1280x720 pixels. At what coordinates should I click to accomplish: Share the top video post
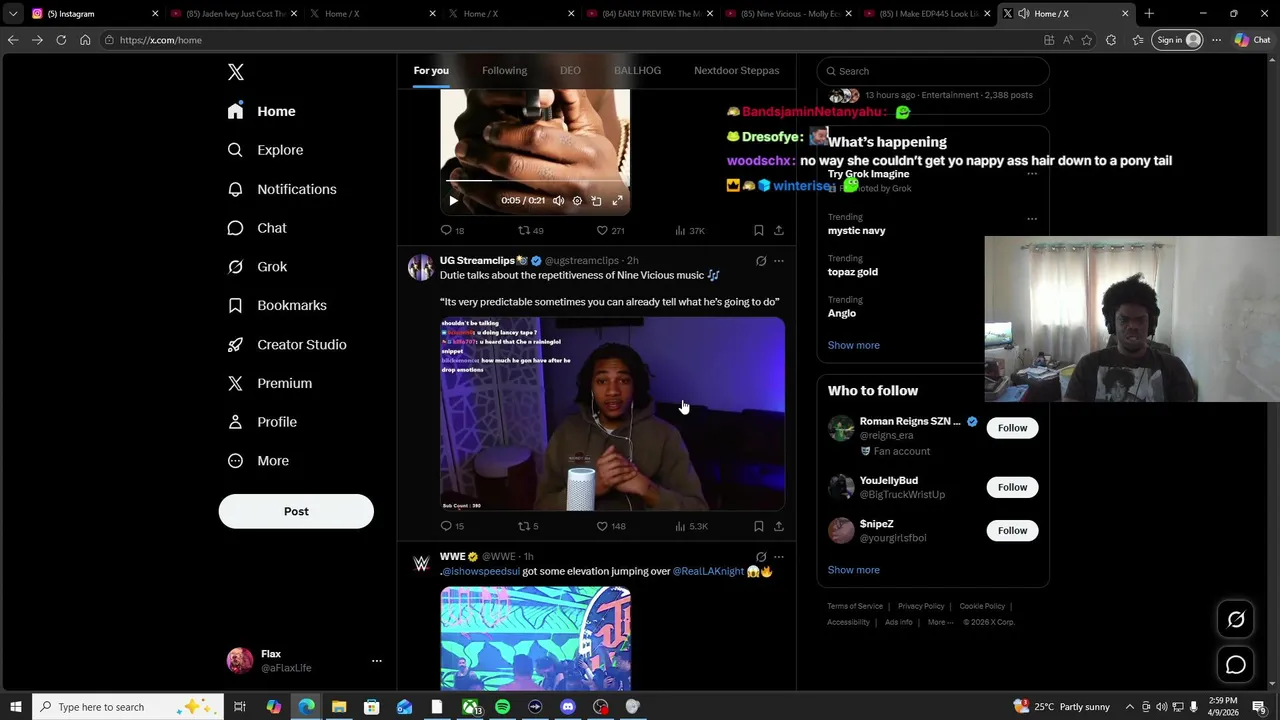[778, 230]
